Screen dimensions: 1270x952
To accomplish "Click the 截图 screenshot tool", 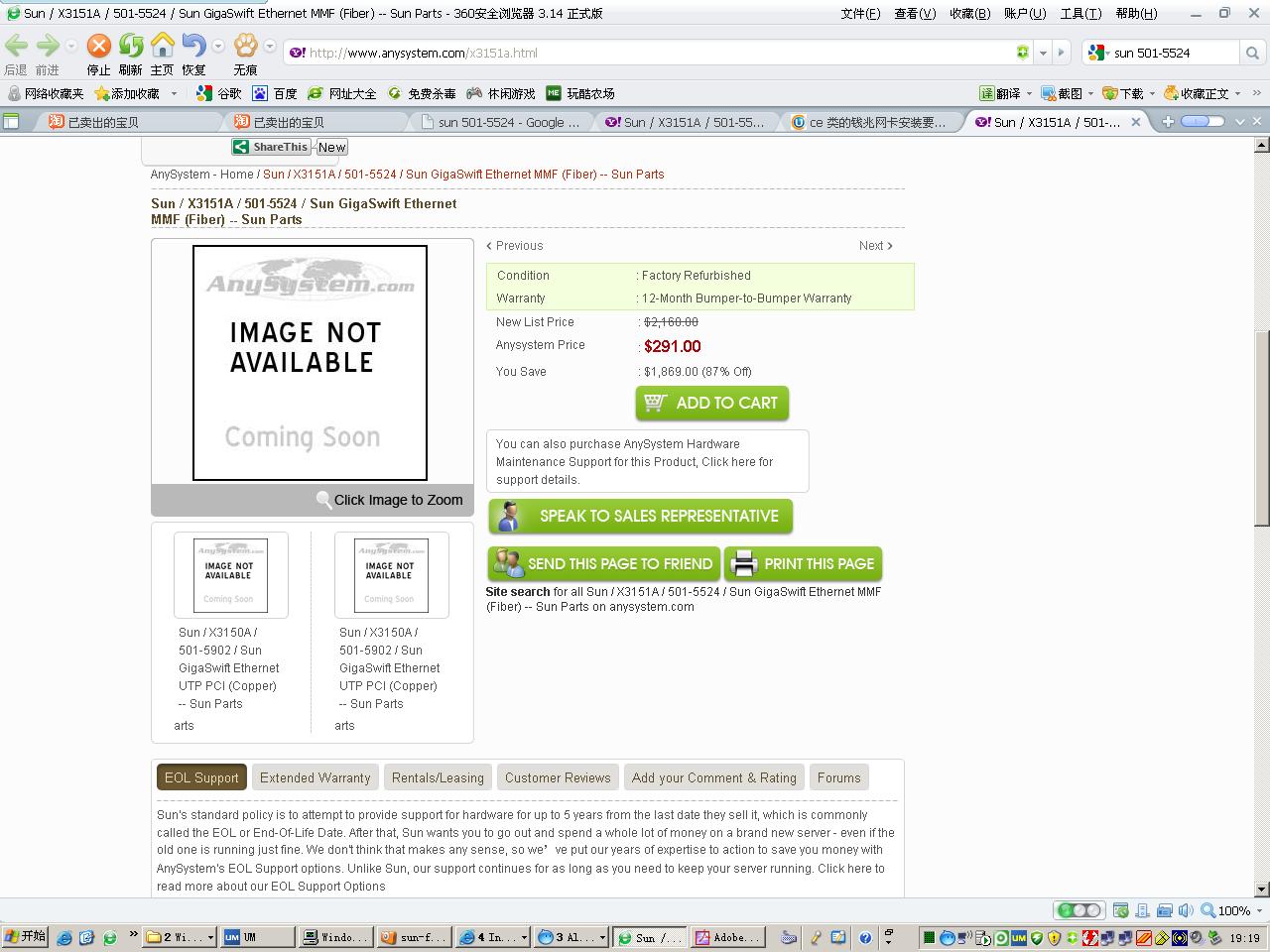I will [1062, 93].
